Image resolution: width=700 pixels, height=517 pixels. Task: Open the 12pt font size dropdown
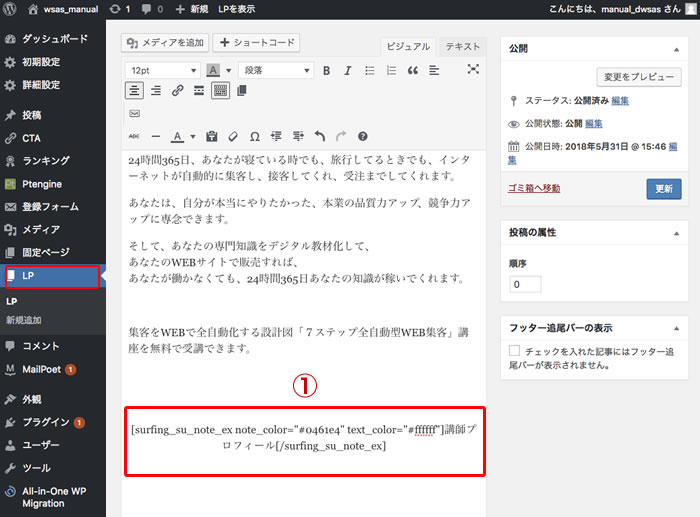[162, 70]
